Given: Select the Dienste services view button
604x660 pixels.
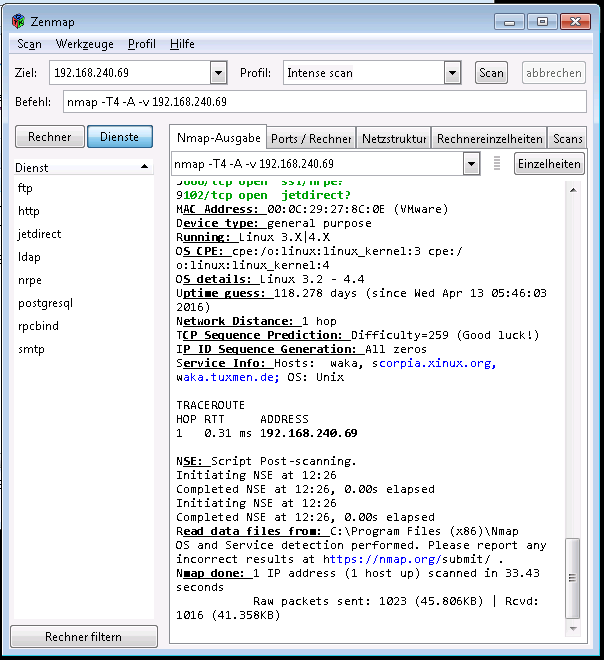Looking at the screenshot, I should [x=120, y=137].
